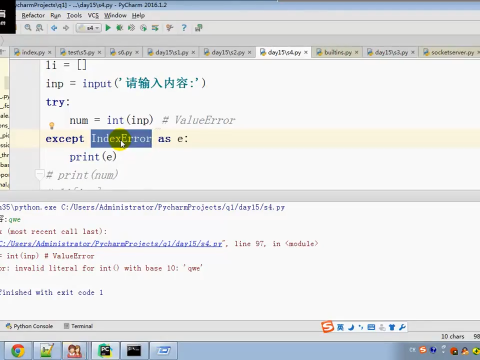The width and height of the screenshot is (480, 360).
Task: Start debugging with the green bug icon
Action: 119,28
